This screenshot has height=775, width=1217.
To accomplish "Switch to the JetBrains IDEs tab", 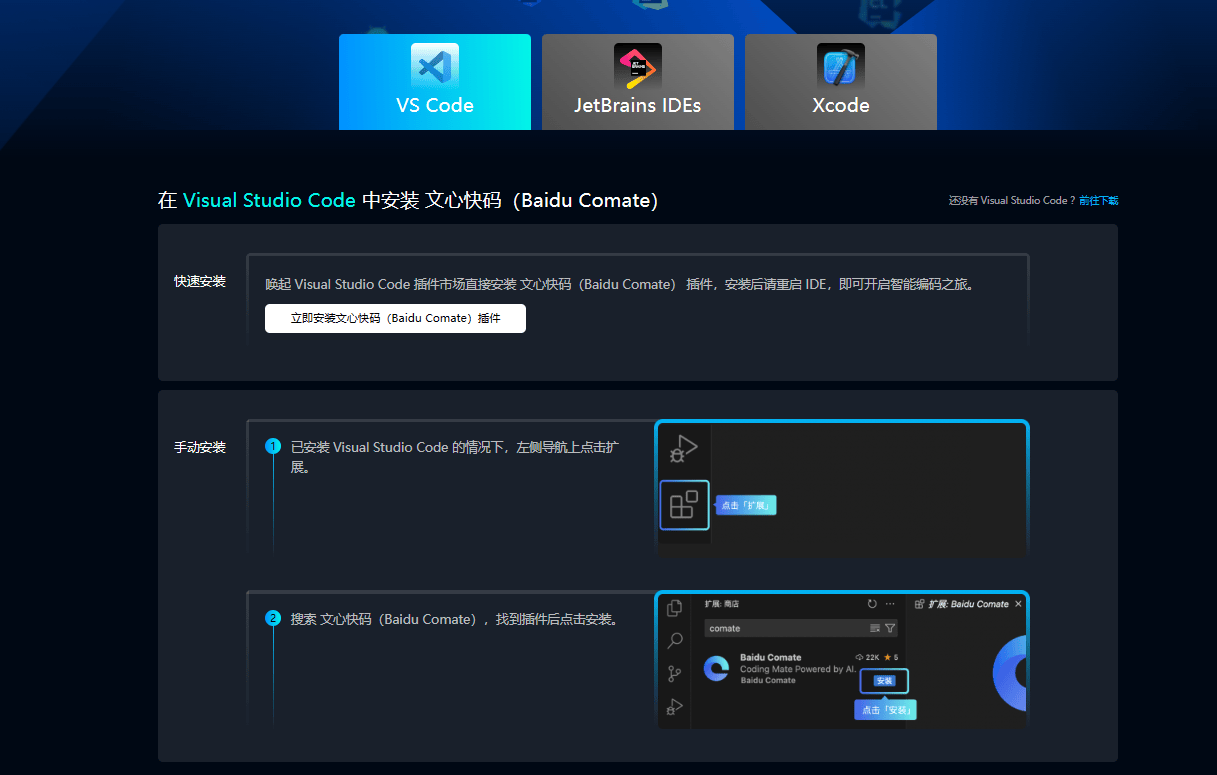I will tap(637, 82).
